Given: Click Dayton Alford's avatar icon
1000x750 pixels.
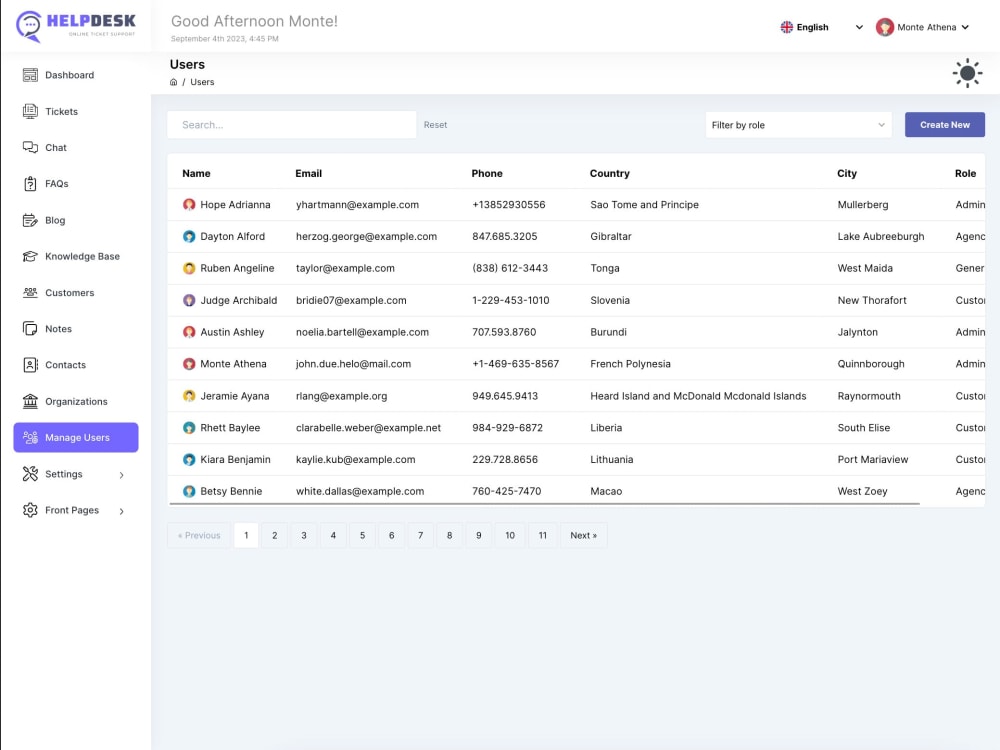Looking at the screenshot, I should (189, 236).
